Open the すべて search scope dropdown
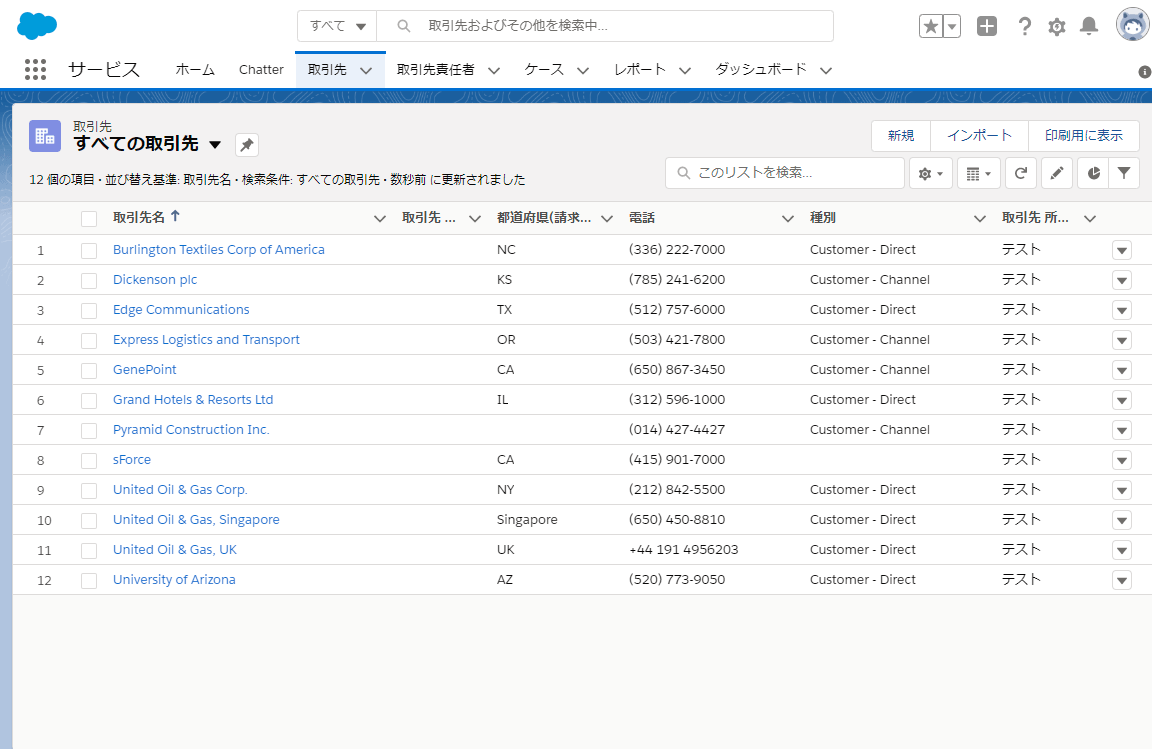The image size is (1152, 750). tap(338, 26)
